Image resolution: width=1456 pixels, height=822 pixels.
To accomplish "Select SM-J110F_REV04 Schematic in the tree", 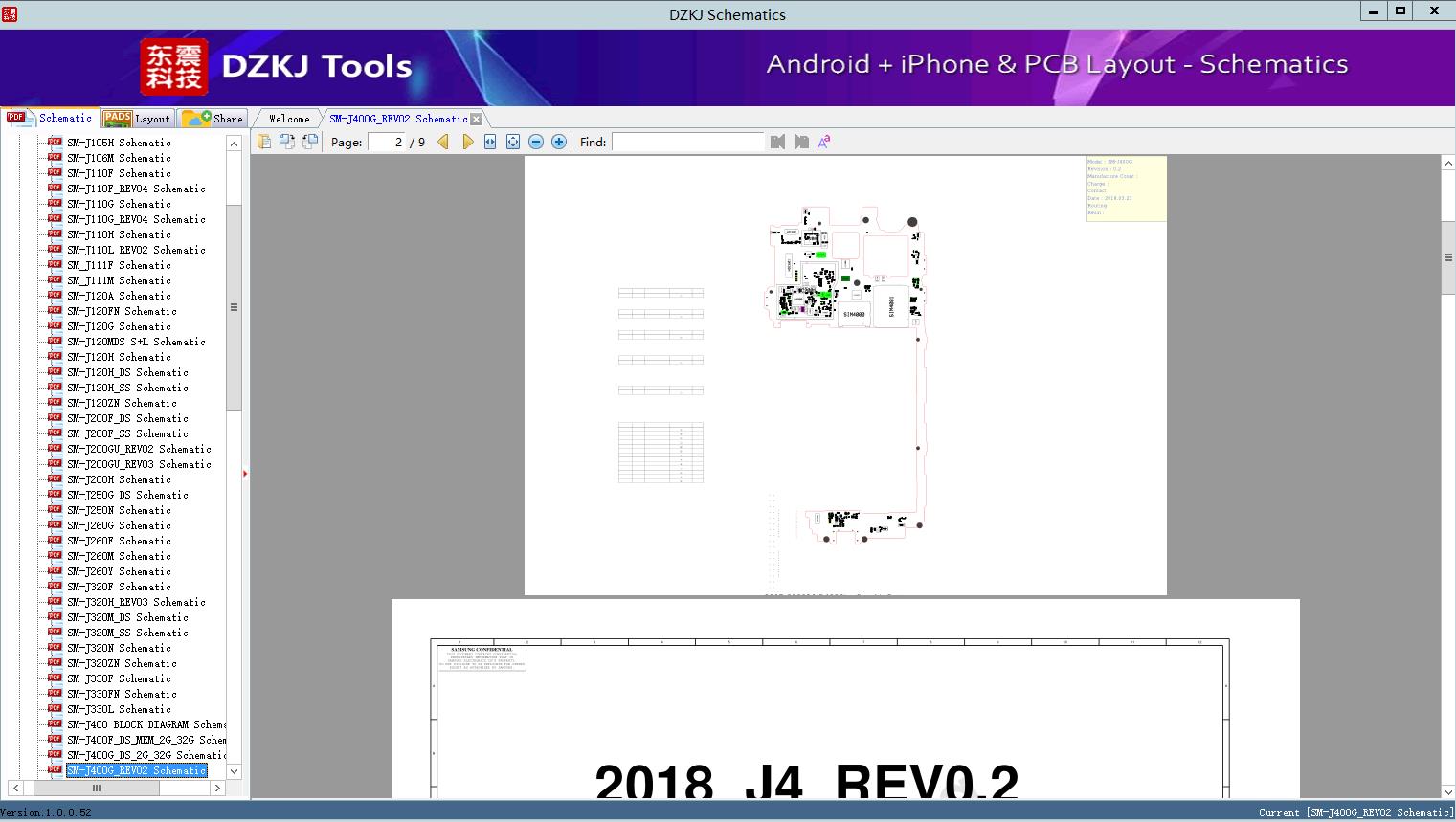I will coord(136,189).
